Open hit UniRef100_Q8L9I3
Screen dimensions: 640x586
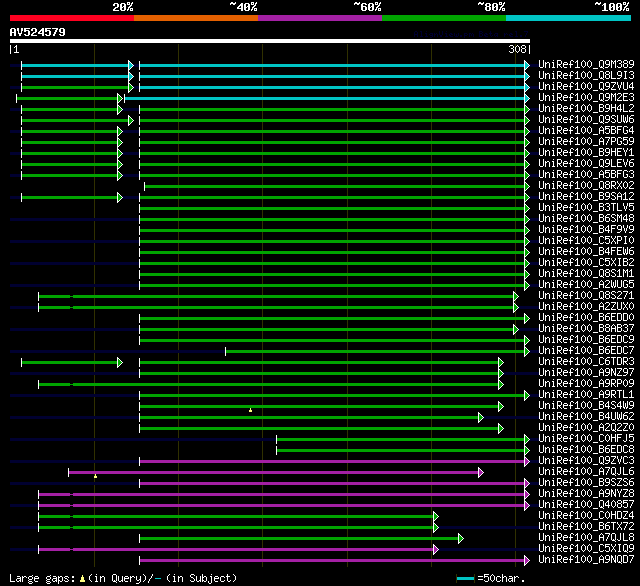pyautogui.click(x=586, y=75)
